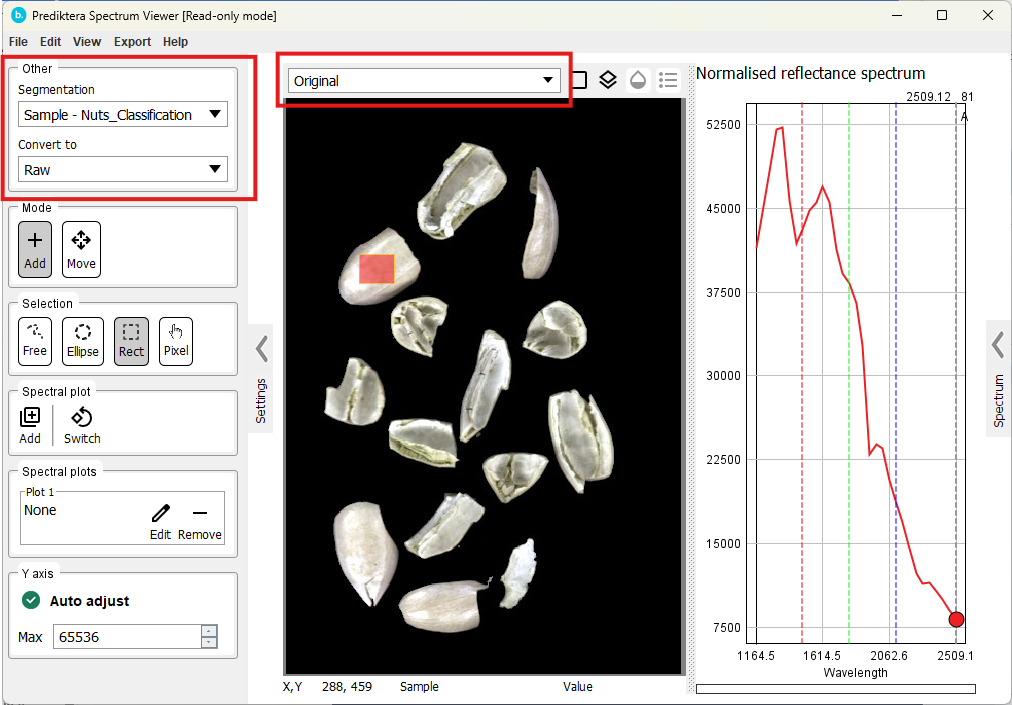Add a new spectral plot

(30, 424)
